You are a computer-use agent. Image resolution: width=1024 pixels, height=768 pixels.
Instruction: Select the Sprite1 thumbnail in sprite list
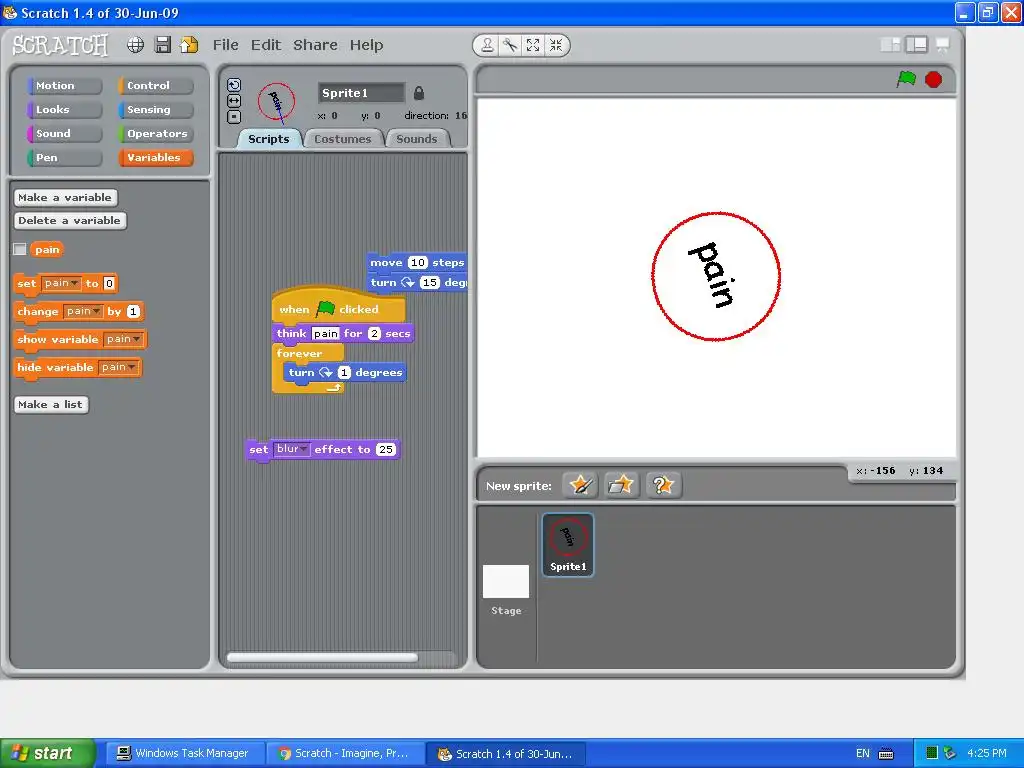(x=568, y=545)
